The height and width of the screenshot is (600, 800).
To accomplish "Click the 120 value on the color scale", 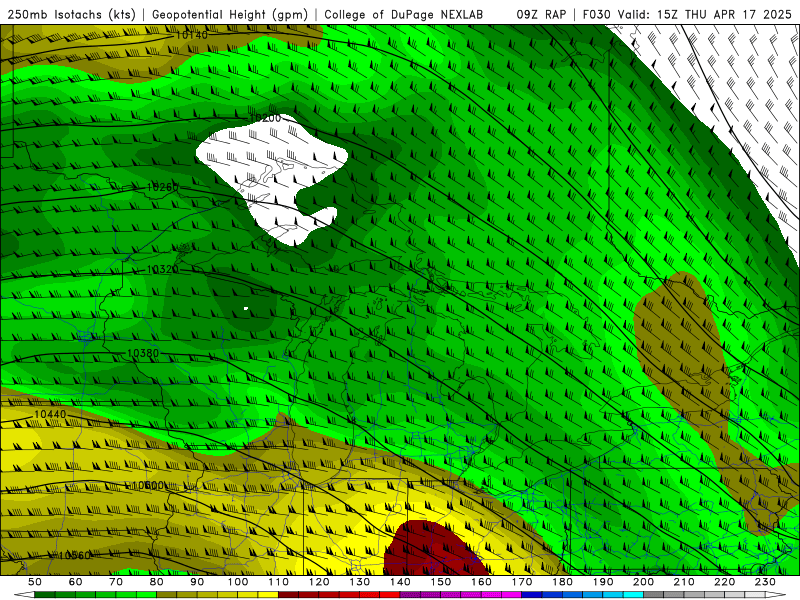I will [x=319, y=582].
